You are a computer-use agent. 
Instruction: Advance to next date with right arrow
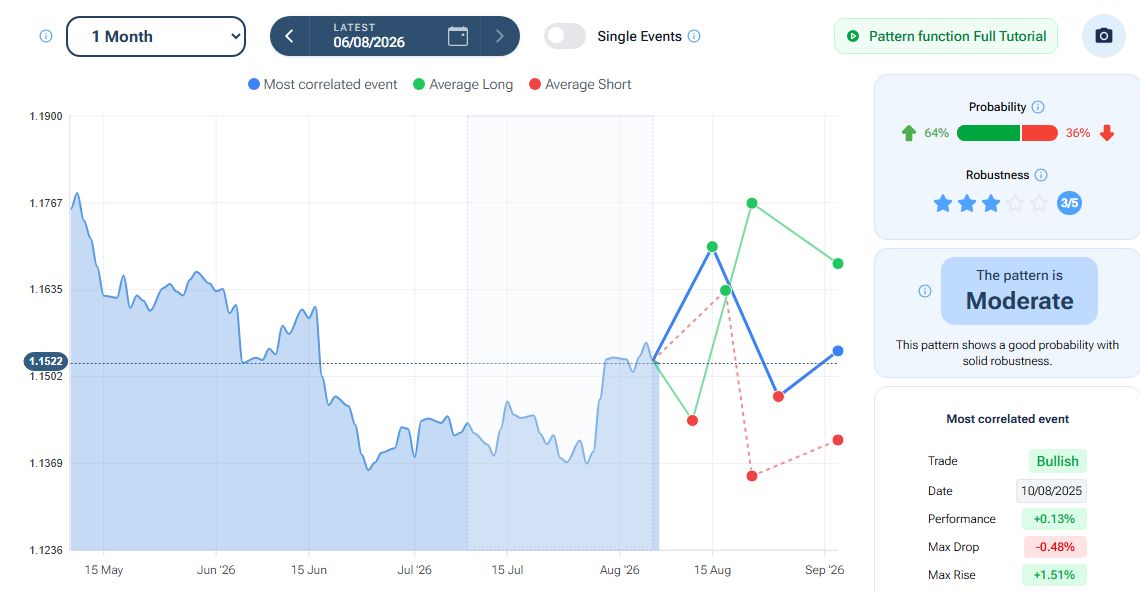click(499, 36)
